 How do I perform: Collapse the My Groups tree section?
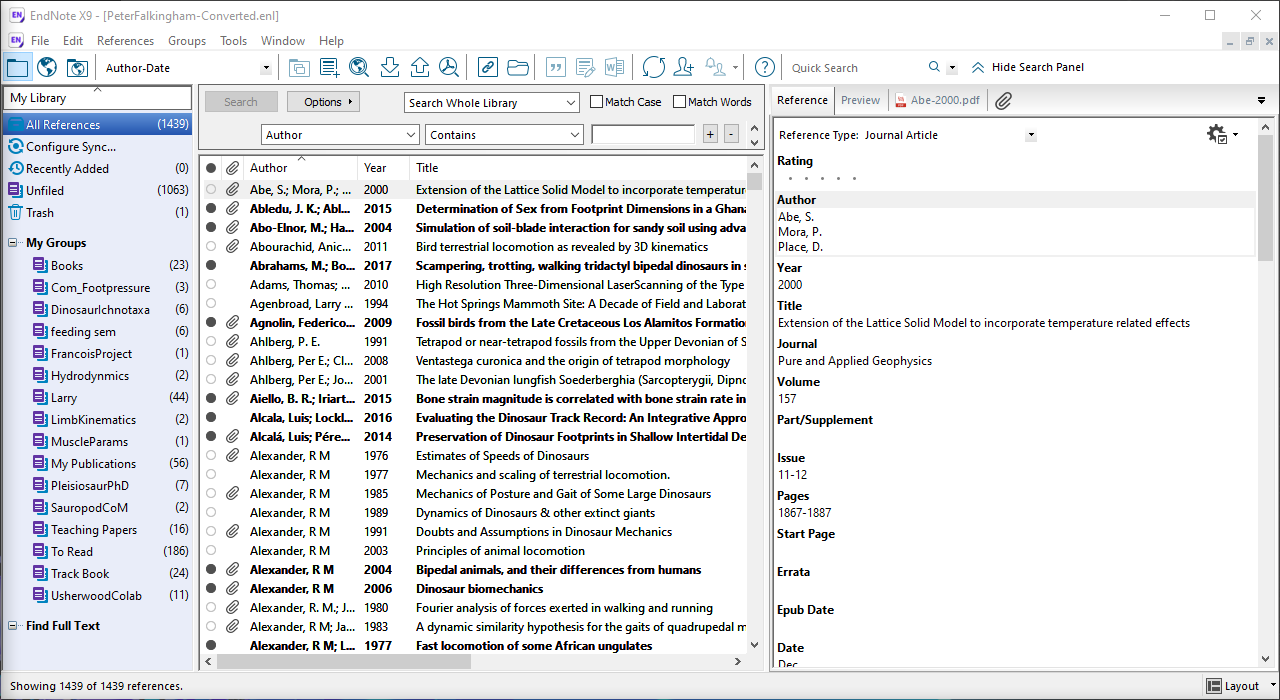pos(12,243)
